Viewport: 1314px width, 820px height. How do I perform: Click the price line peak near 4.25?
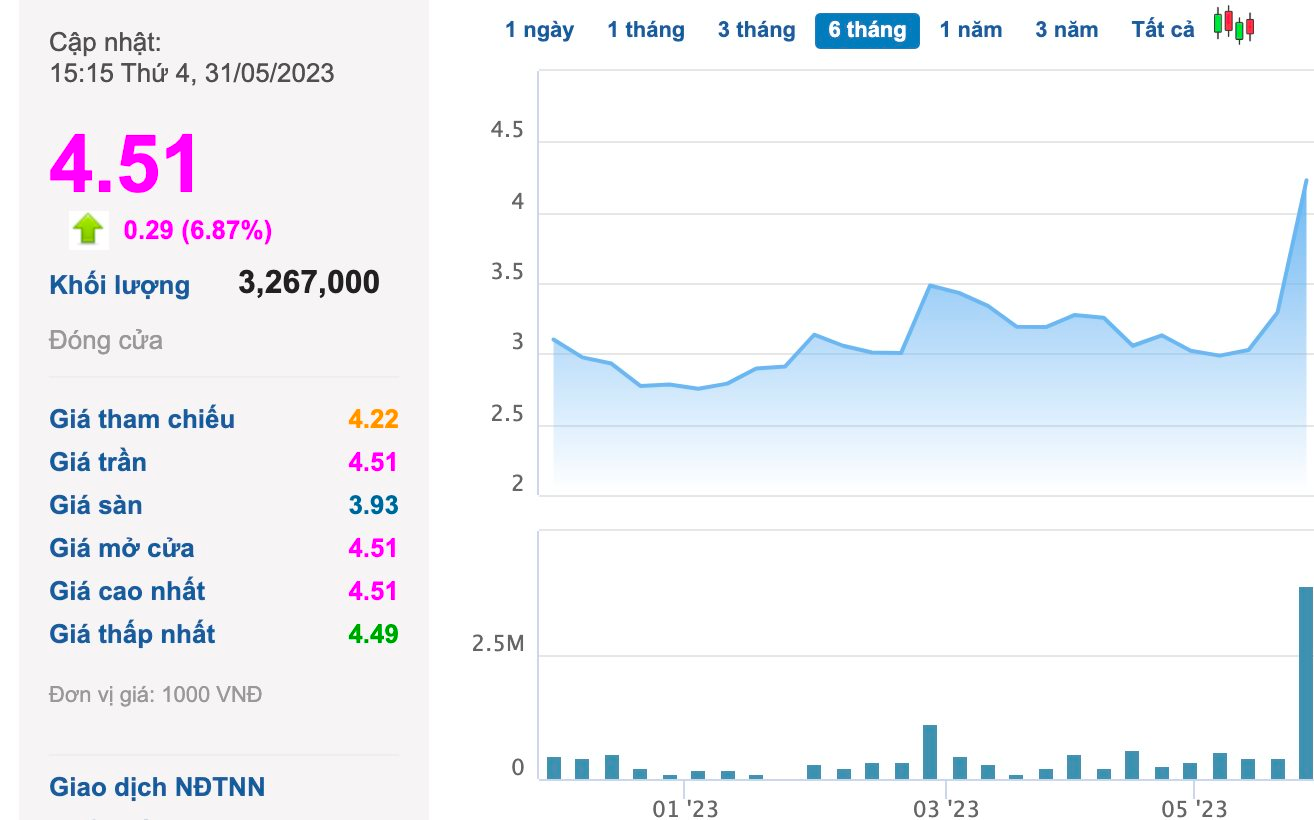1306,181
